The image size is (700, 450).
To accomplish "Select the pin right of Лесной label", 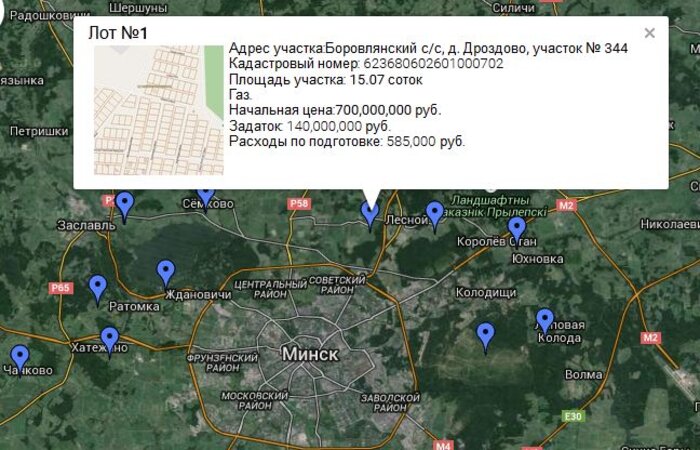I will coord(434,214).
